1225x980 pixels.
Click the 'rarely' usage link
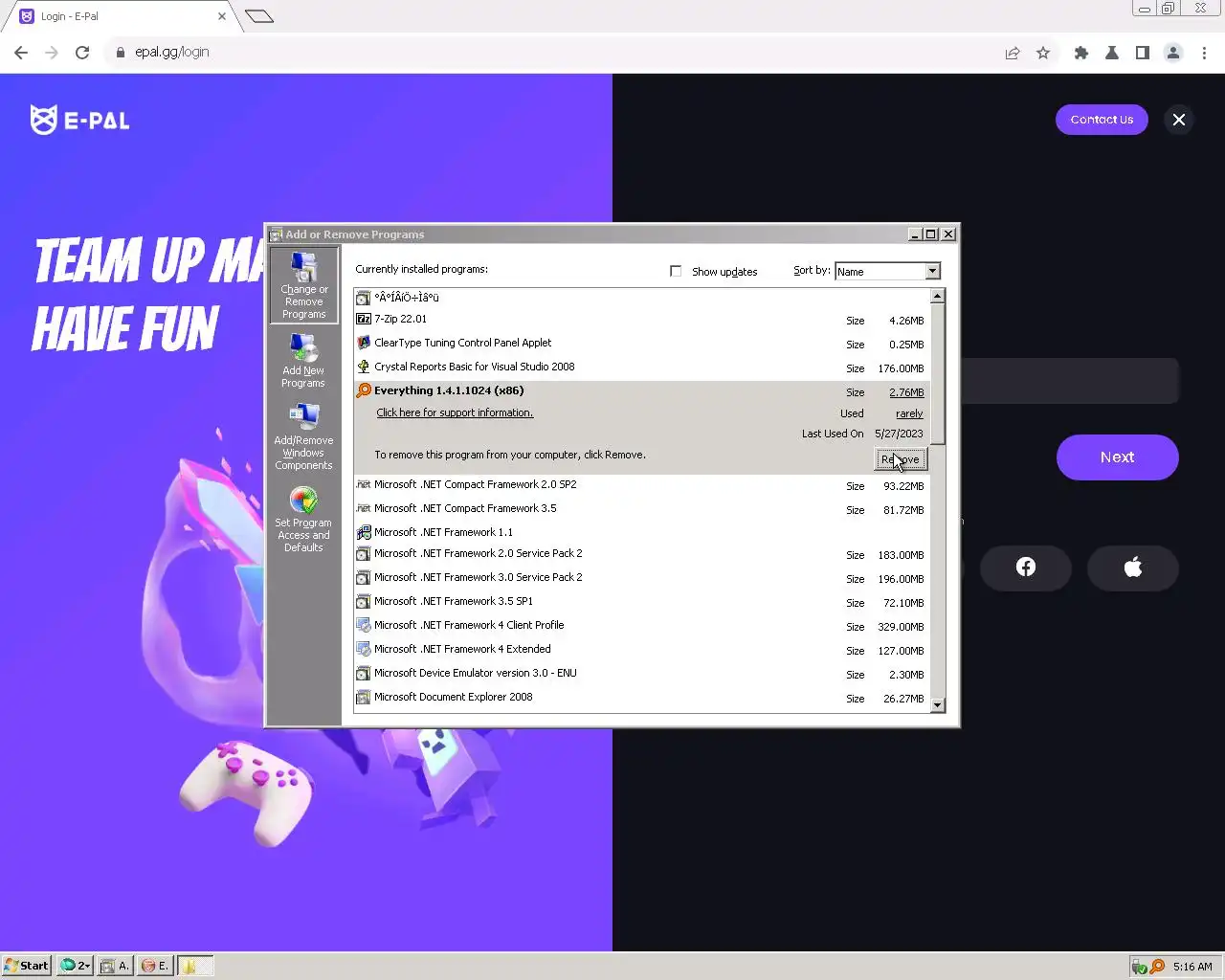coord(909,413)
